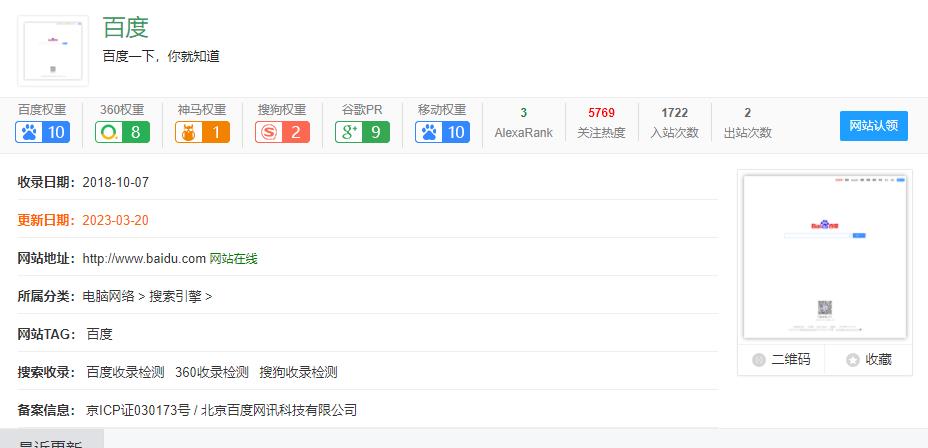Screen dimensions: 928x448
Task: Open the http://www.baidu.com address link
Action: pyautogui.click(x=144, y=259)
